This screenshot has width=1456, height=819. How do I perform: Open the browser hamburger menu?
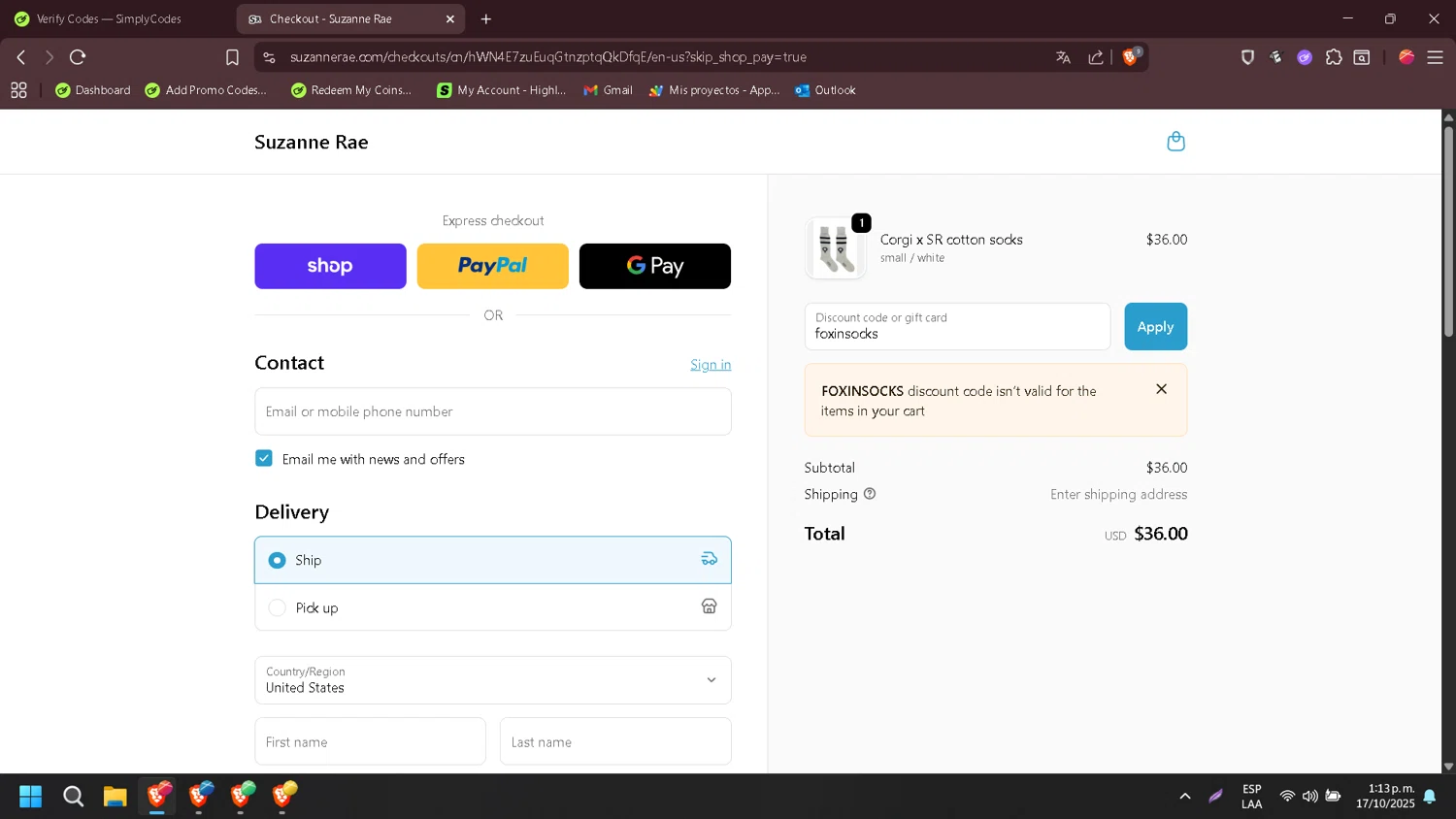coord(1435,57)
